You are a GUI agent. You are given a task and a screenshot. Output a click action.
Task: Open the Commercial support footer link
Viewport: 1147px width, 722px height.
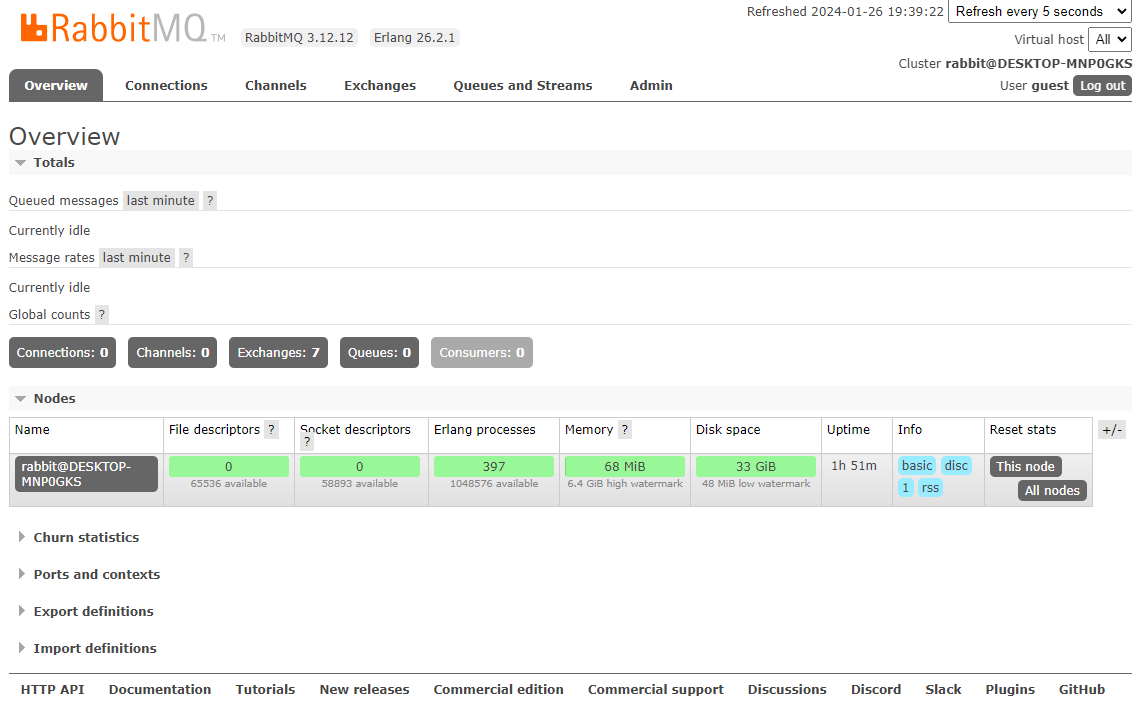click(x=656, y=690)
